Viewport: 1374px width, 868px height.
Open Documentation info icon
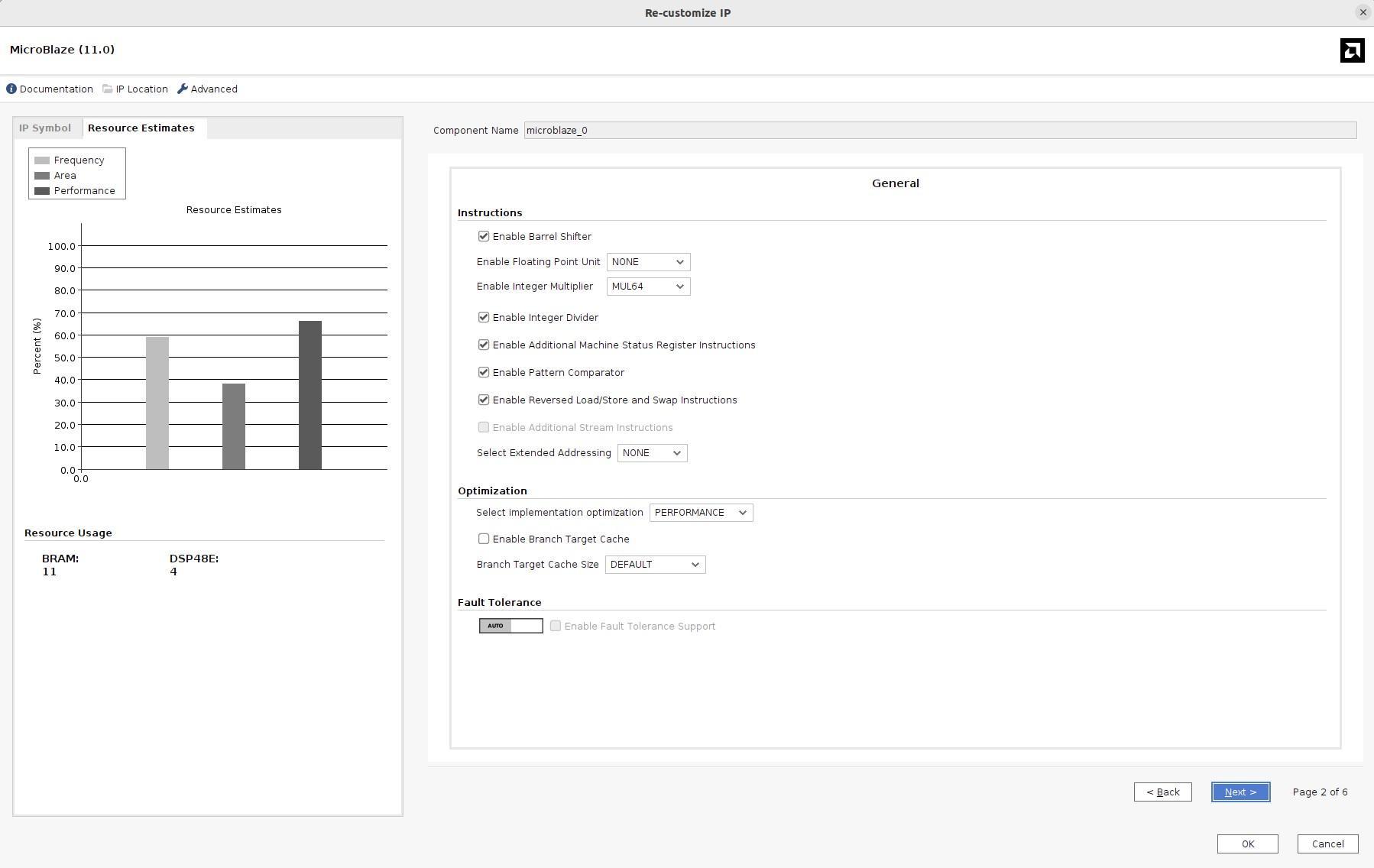[11, 89]
